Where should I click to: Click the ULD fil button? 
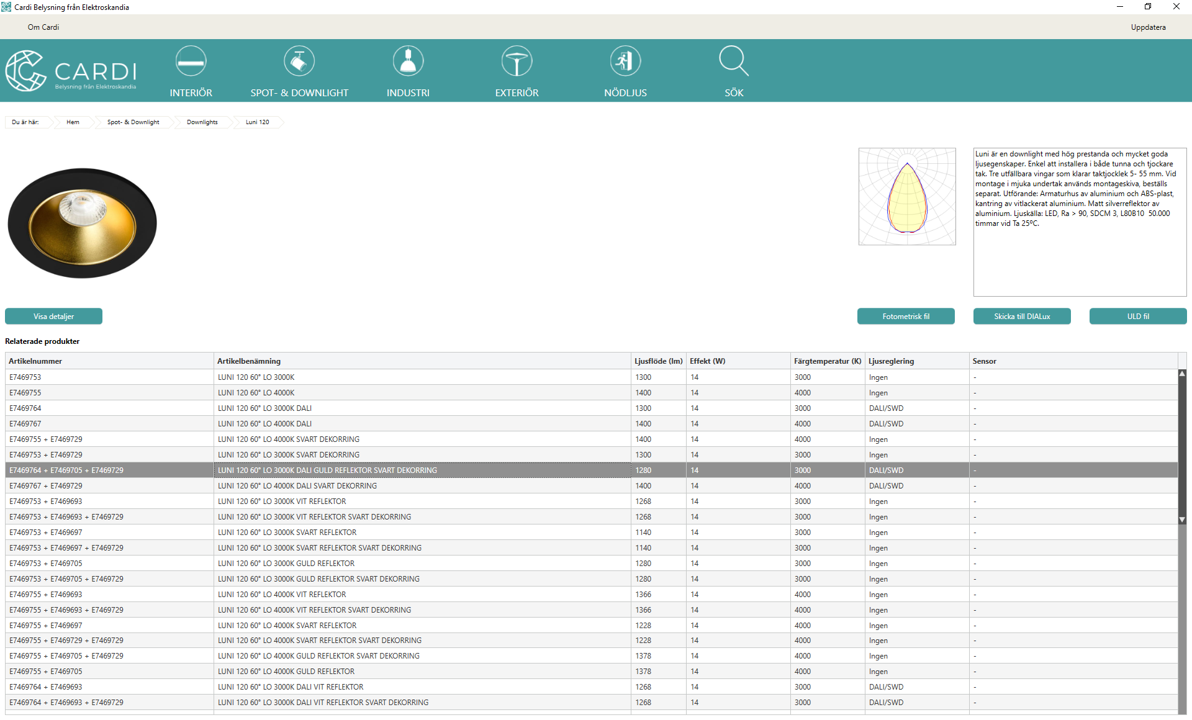pos(1138,316)
